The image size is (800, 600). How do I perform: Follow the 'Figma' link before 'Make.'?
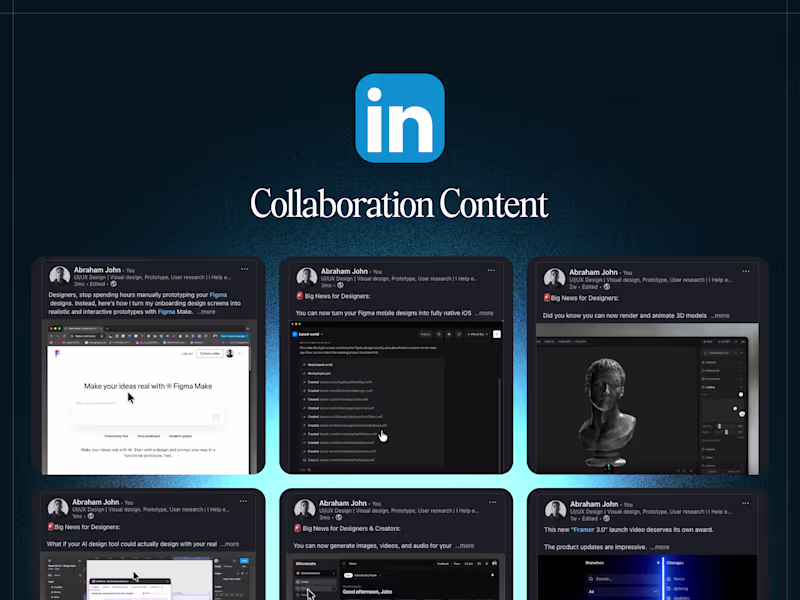click(x=166, y=312)
